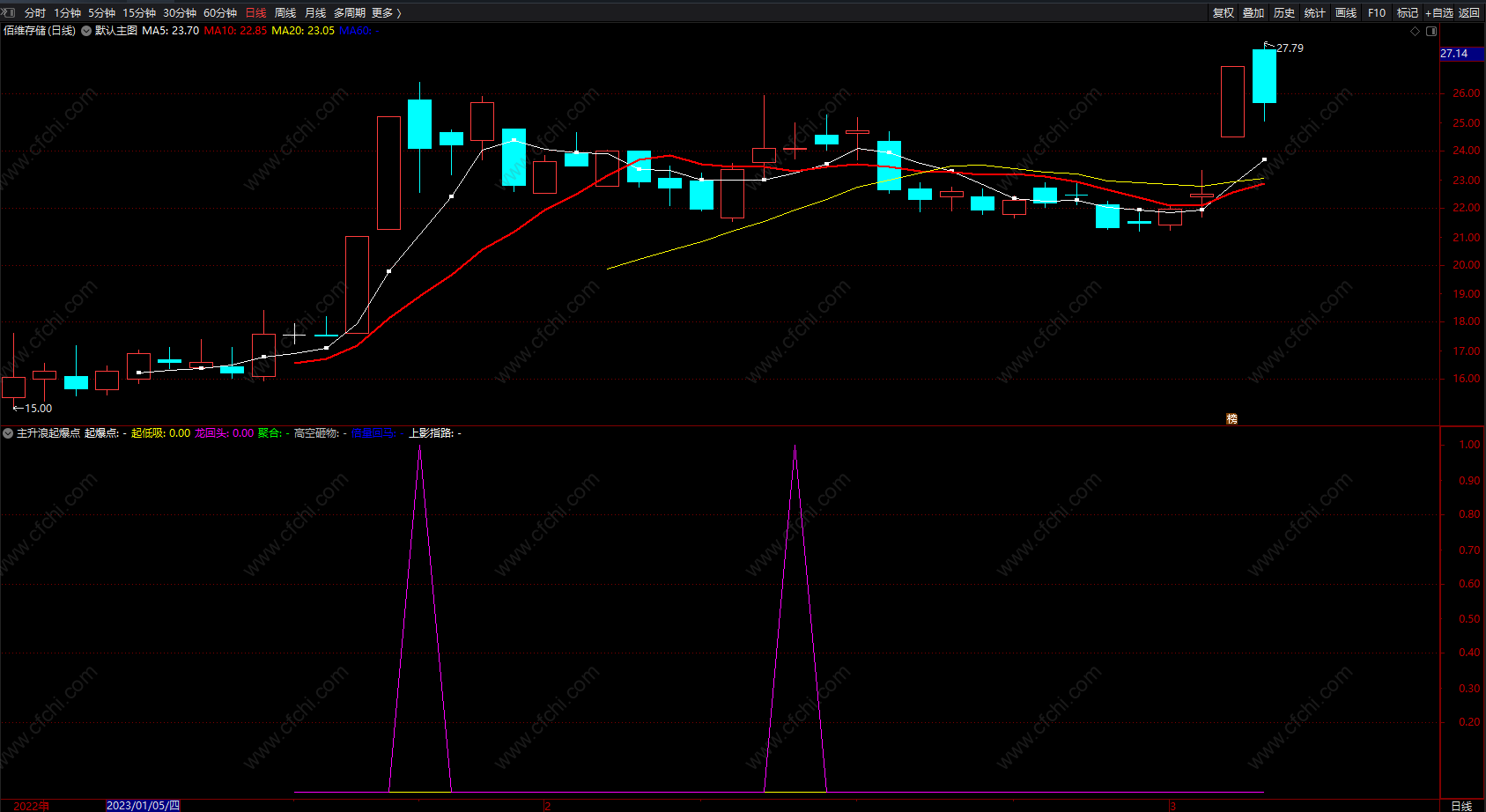
Task: Click the 主升浪起爆点 indicator name
Action: 48,433
